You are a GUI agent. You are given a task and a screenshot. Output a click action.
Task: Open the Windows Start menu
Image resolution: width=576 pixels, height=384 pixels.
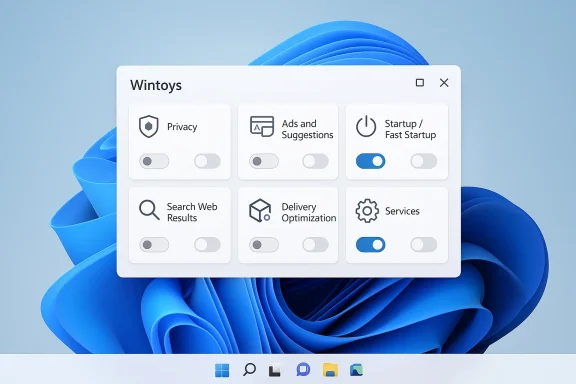point(222,370)
